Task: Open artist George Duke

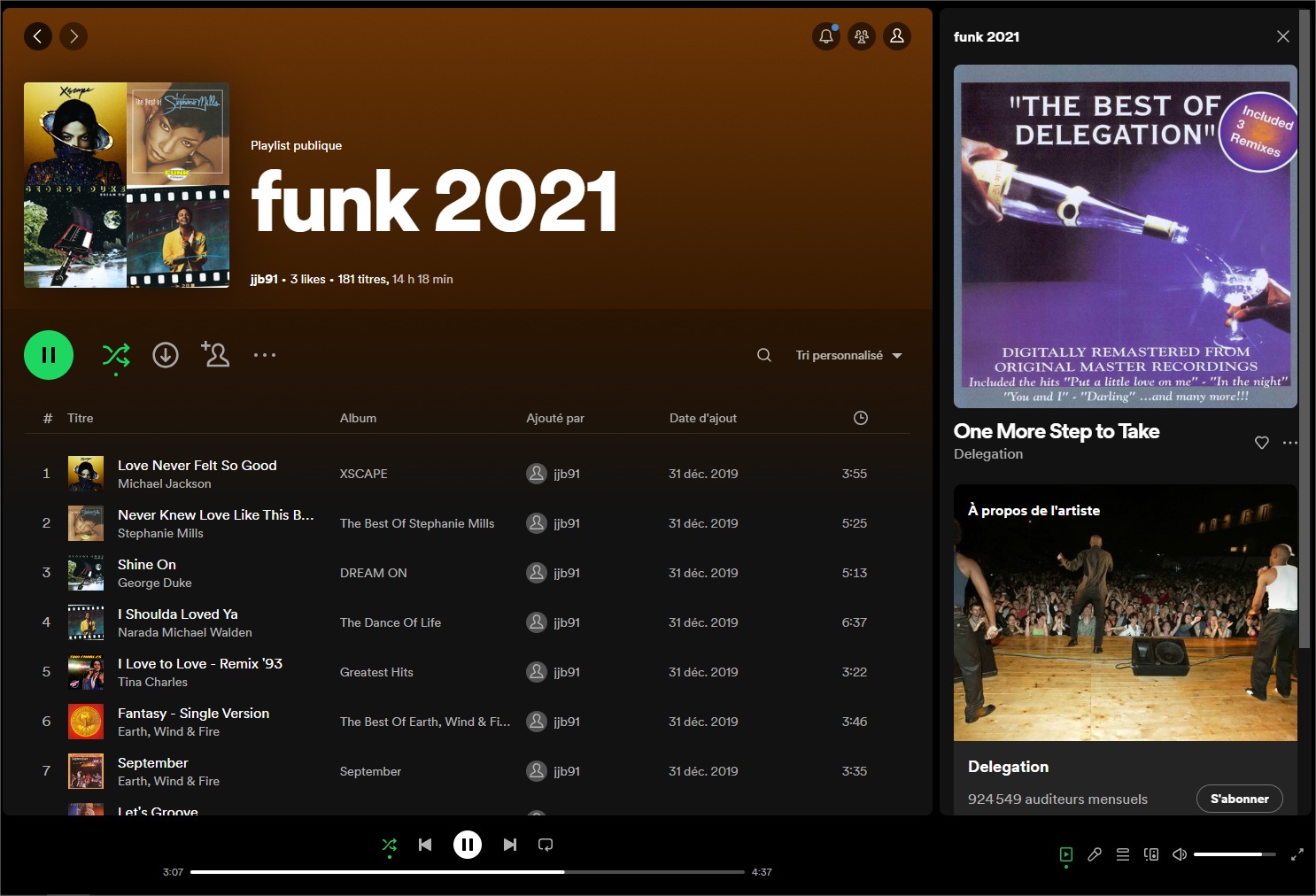Action: click(155, 583)
